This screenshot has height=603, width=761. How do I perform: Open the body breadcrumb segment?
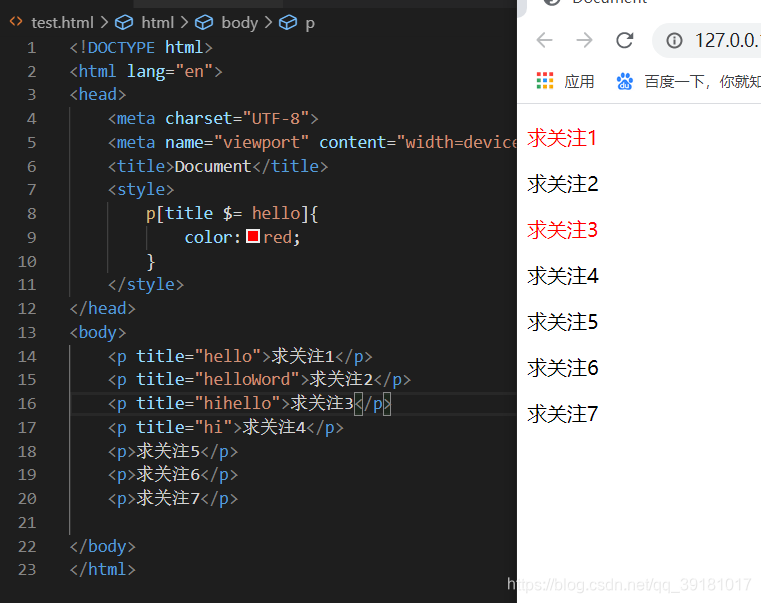click(x=239, y=23)
